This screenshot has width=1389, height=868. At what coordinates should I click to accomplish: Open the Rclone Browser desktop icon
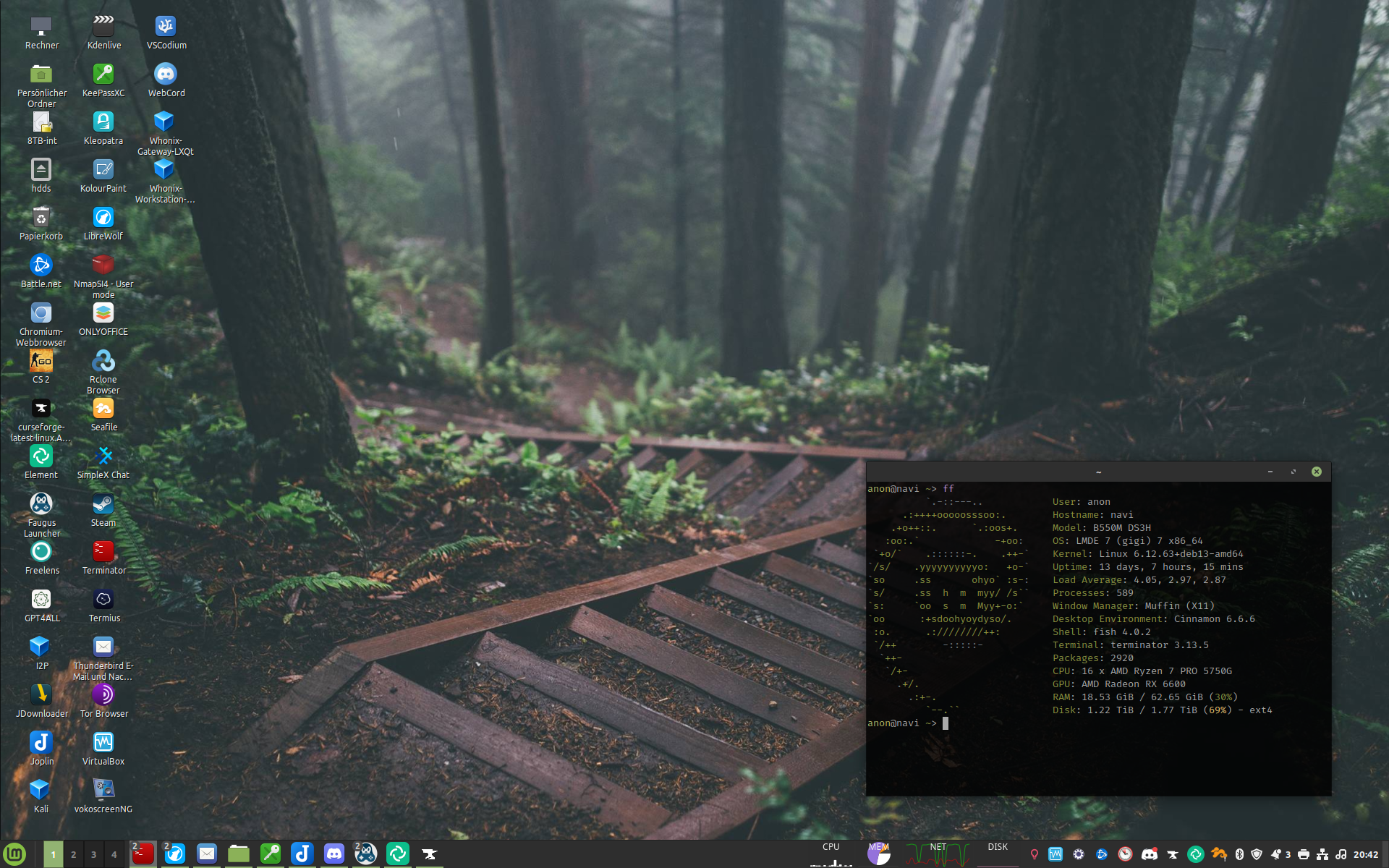(x=103, y=361)
